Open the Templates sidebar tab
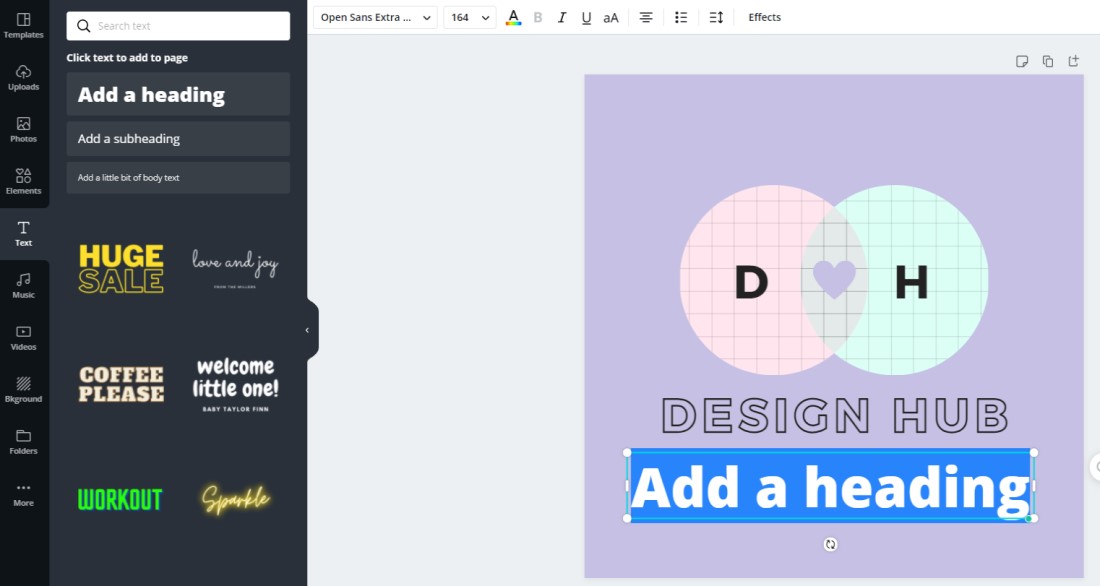Viewport: 1100px width, 586px height. [x=24, y=25]
